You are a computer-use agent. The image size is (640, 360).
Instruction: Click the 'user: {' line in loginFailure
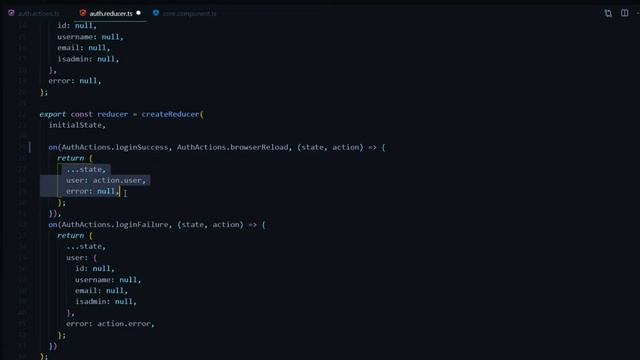(x=81, y=258)
